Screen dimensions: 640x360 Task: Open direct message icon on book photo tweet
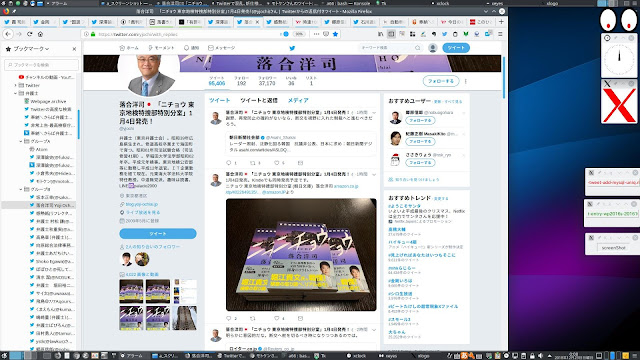[300, 318]
